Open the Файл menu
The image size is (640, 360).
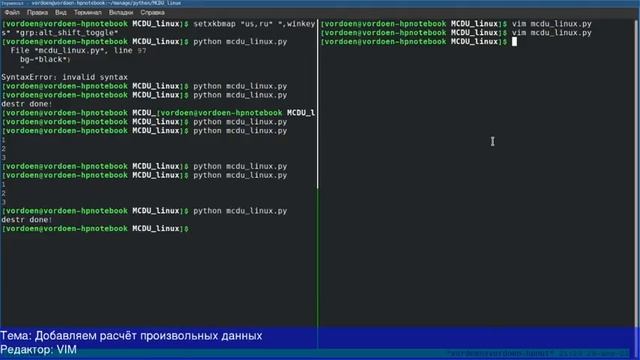tap(12, 13)
